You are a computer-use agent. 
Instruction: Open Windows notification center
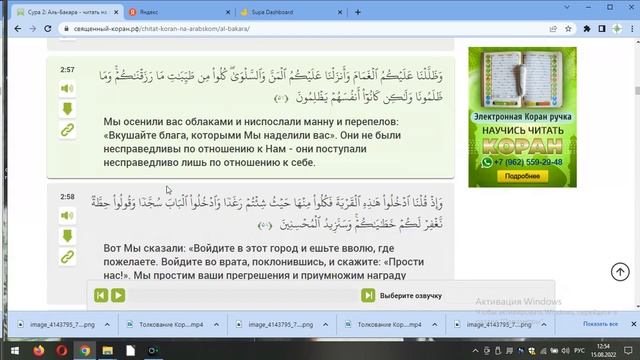pyautogui.click(x=628, y=351)
